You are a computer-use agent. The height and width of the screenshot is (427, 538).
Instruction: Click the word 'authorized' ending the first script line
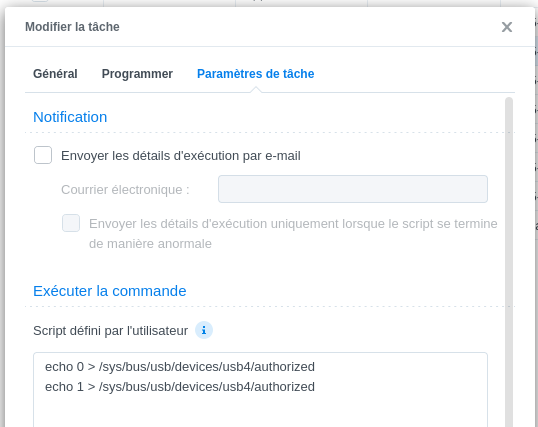click(x=285, y=367)
